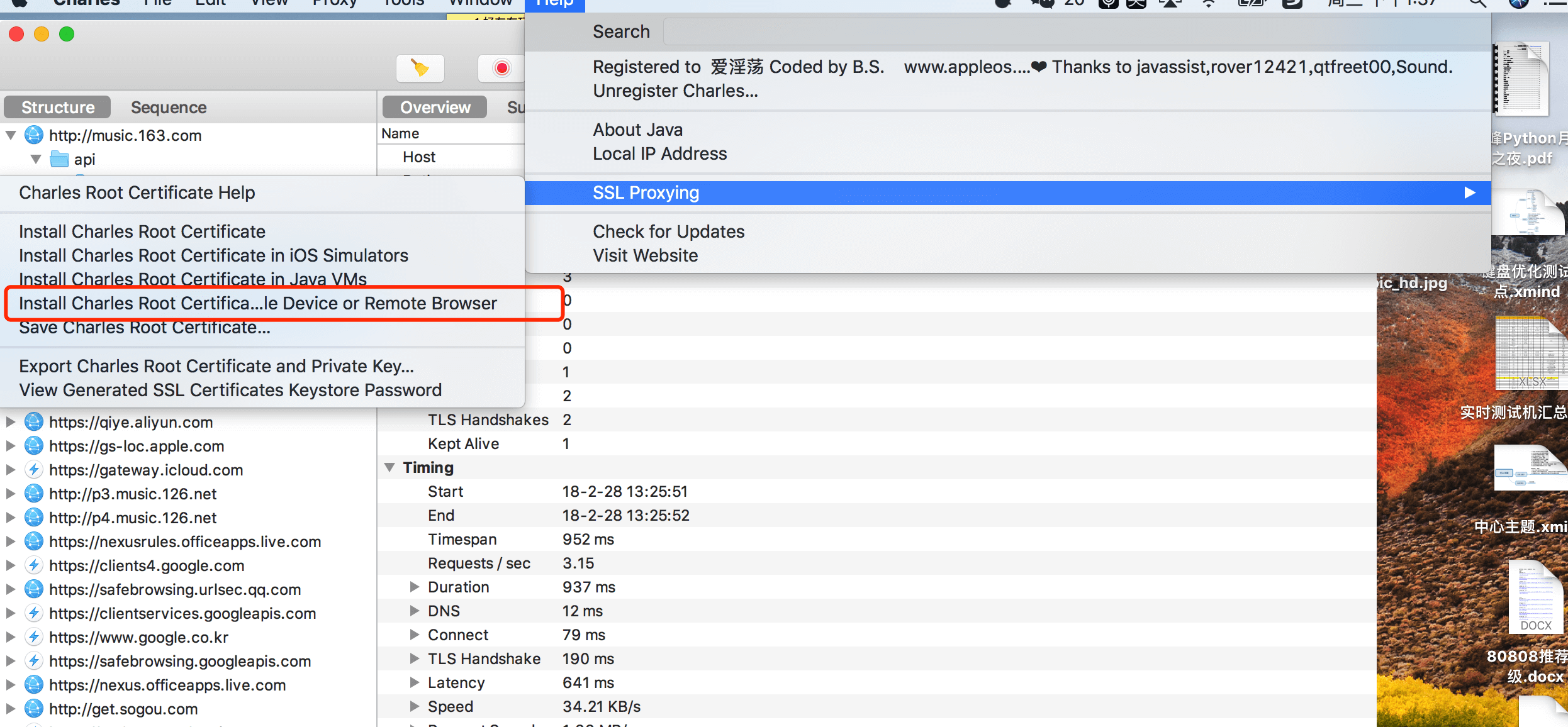
Task: Click the Speed value 34.21 KB/s
Action: [602, 706]
